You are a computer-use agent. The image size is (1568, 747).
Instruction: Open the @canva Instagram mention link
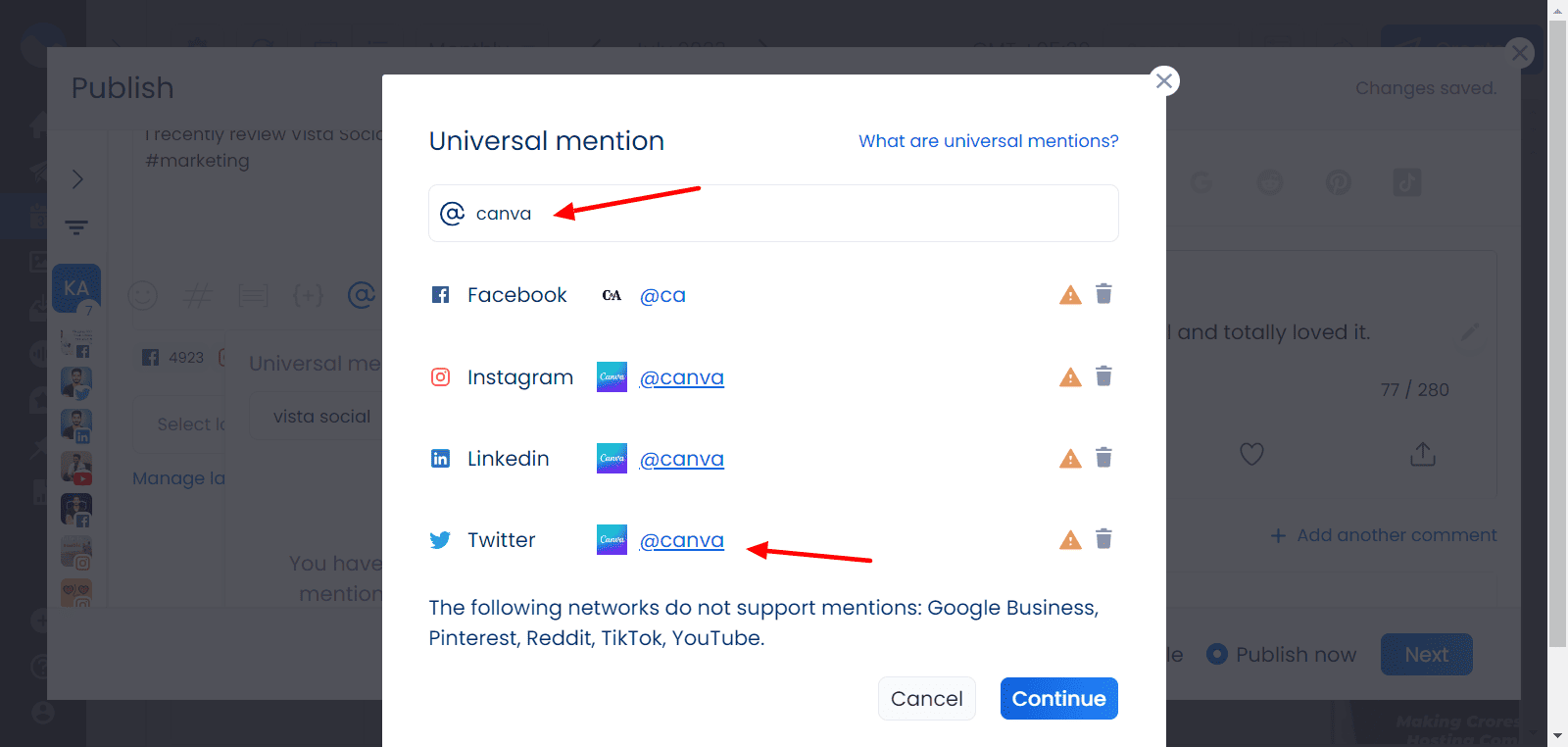pos(681,377)
